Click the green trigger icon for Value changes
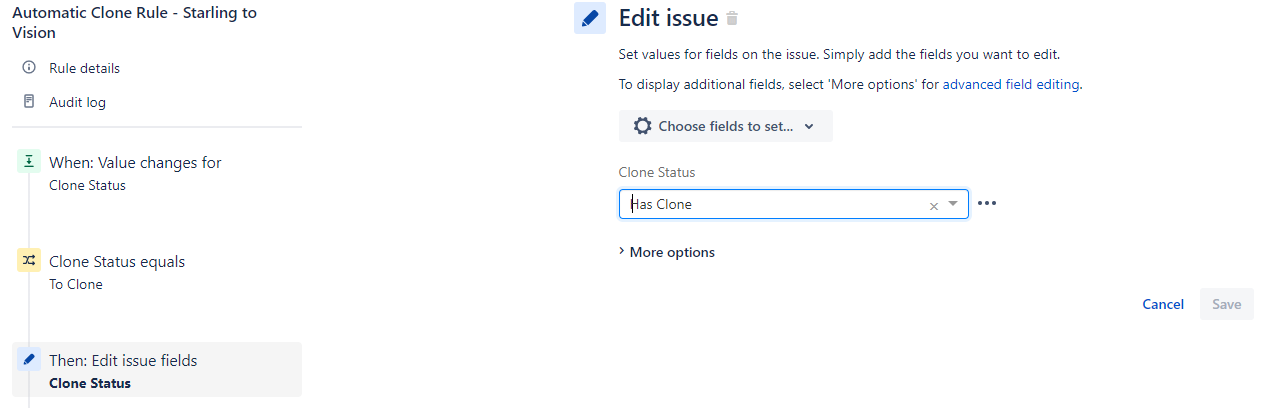This screenshot has height=408, width=1265. tap(29, 162)
